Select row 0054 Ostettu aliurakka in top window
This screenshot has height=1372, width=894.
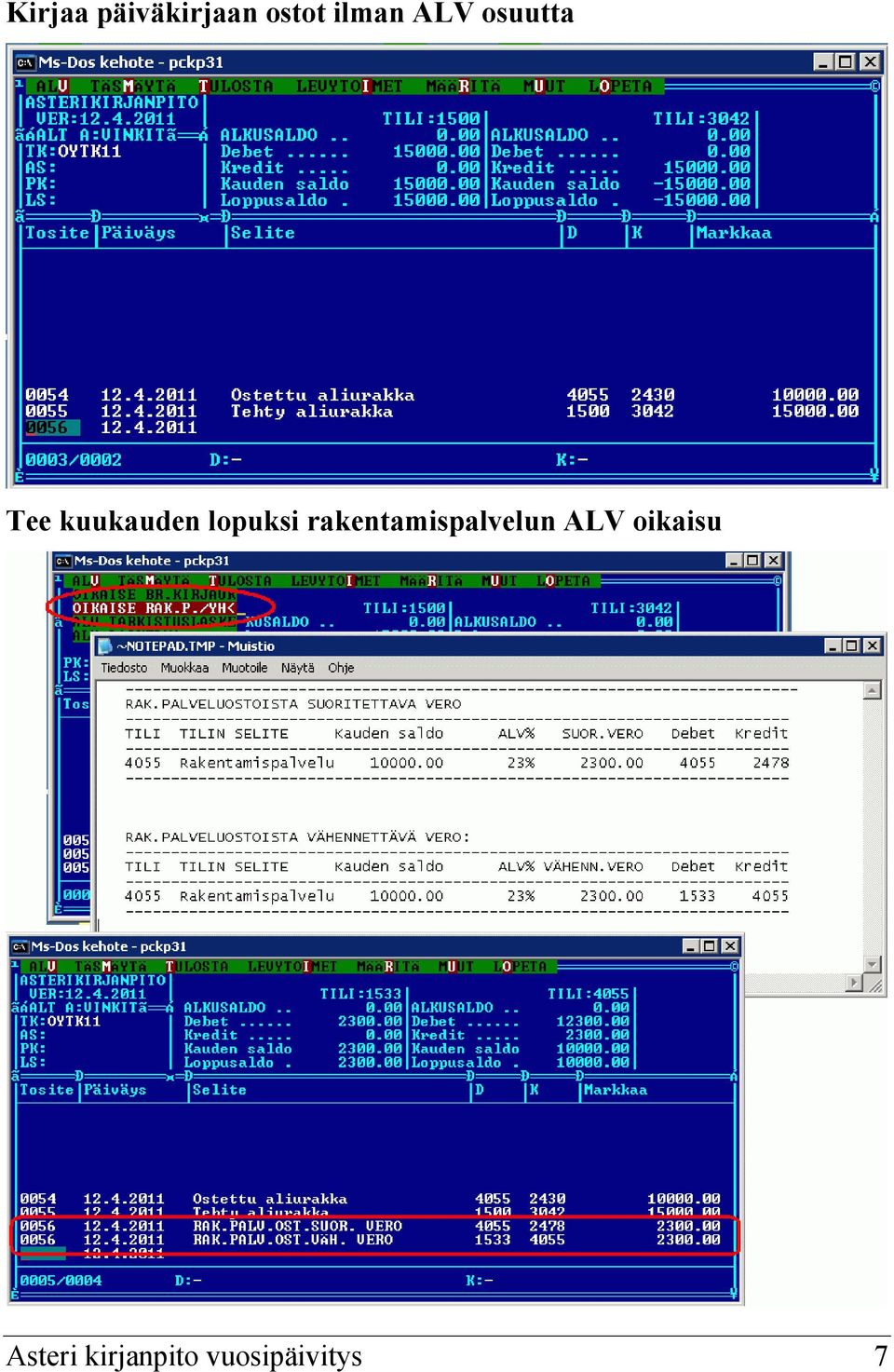[x=441, y=395]
